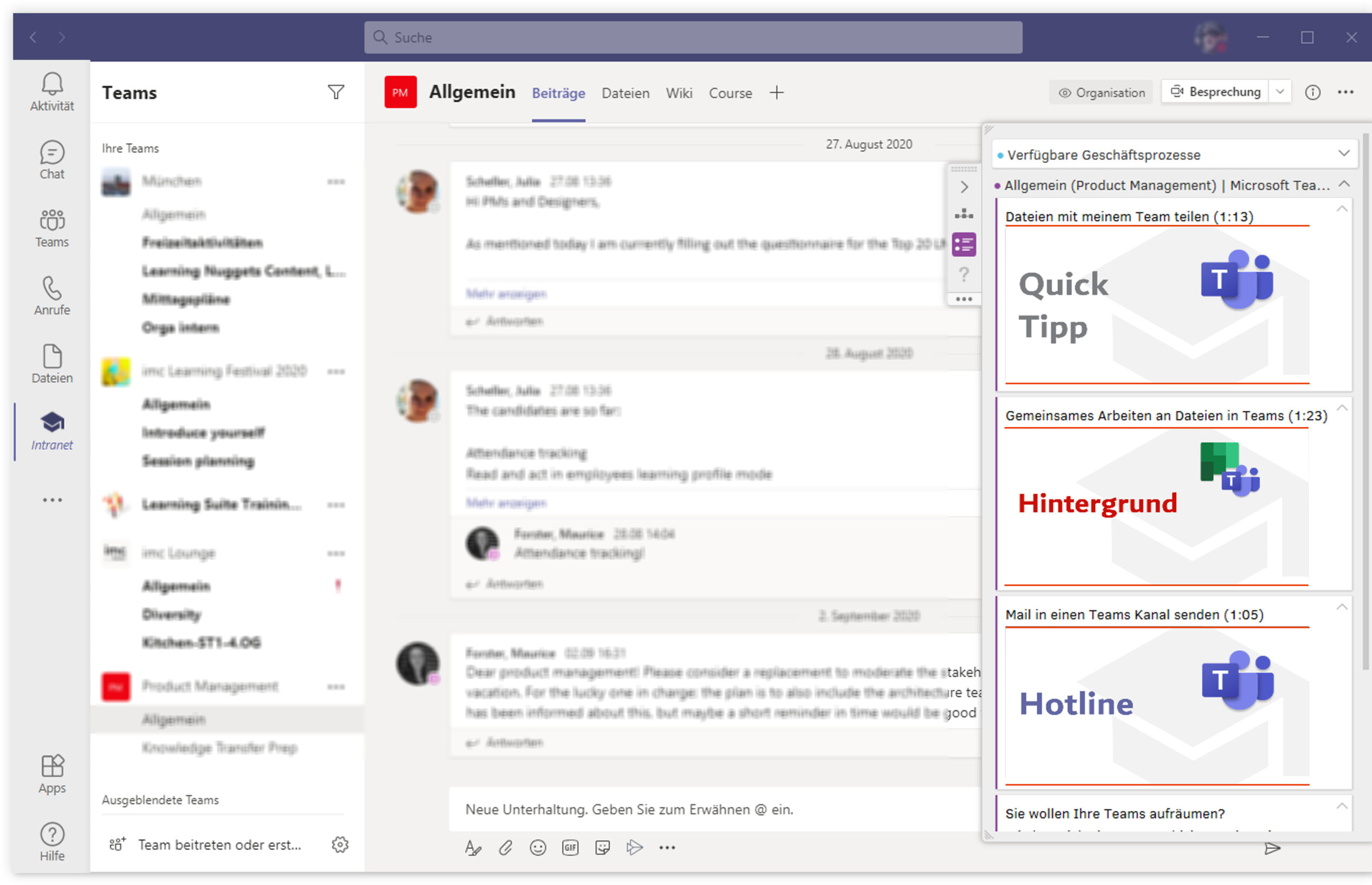Image resolution: width=1372 pixels, height=885 pixels.
Task: Select Product Management team in list
Action: 210,686
